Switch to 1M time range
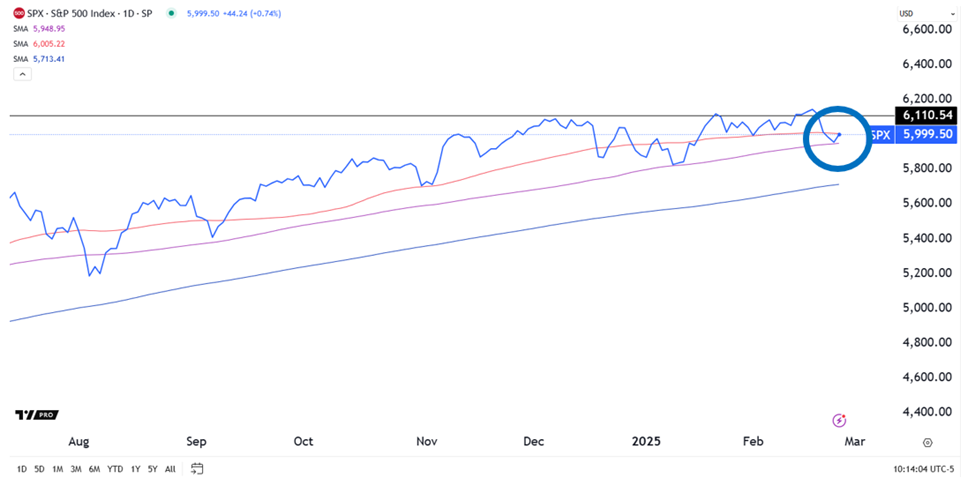Screen dimensions: 975x478 click(57, 468)
